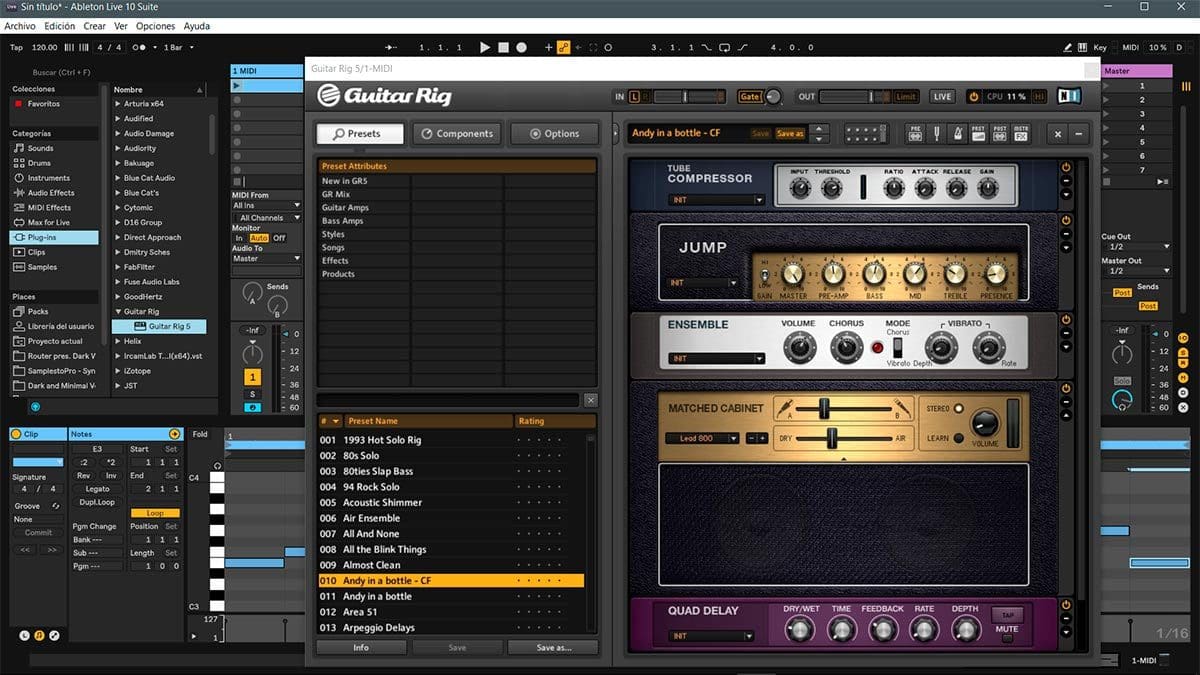Click the Legato button in Notes box
Viewport: 1200px width, 675px height.
[98, 489]
